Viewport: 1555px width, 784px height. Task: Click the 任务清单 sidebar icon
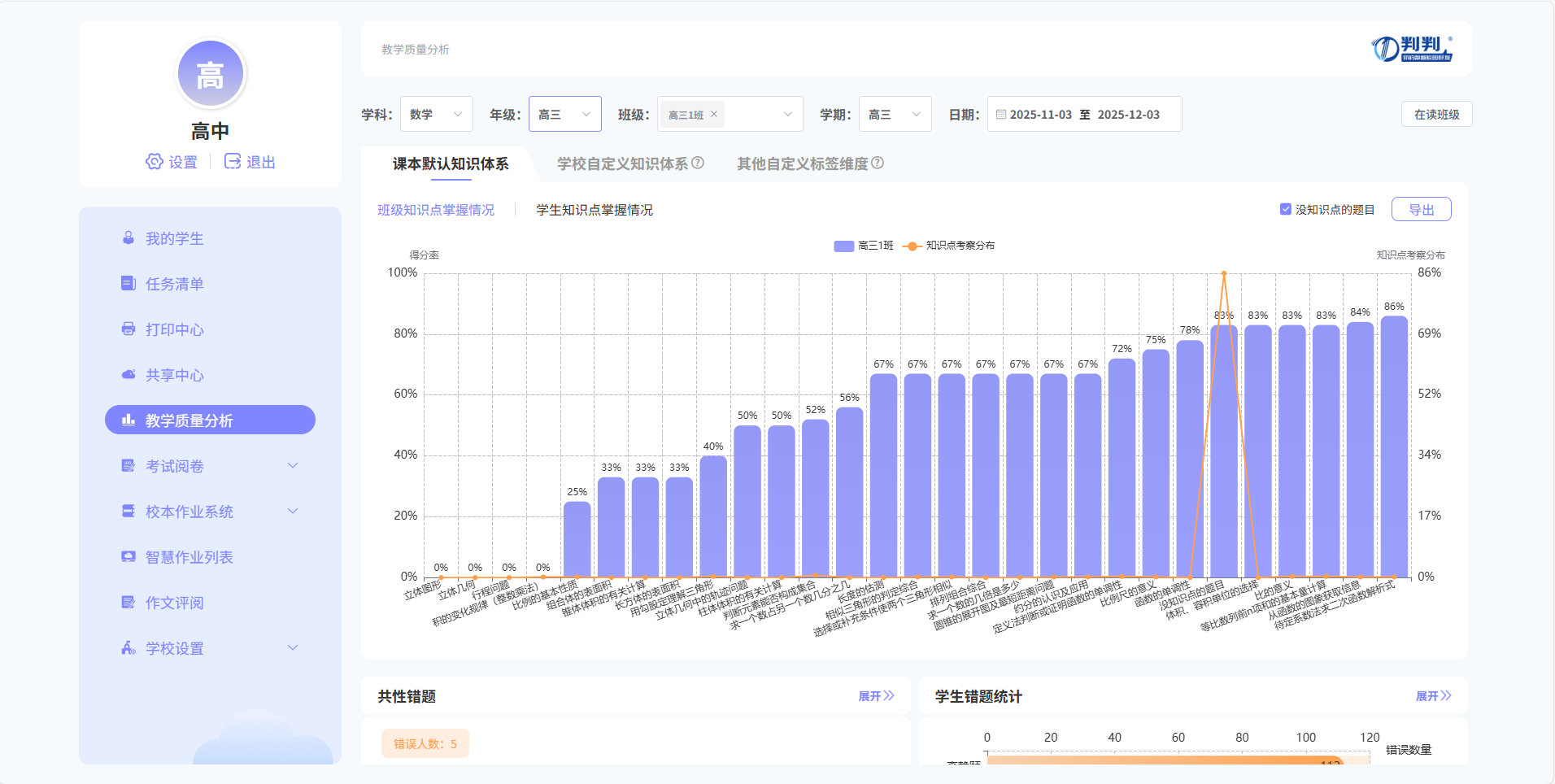[128, 284]
